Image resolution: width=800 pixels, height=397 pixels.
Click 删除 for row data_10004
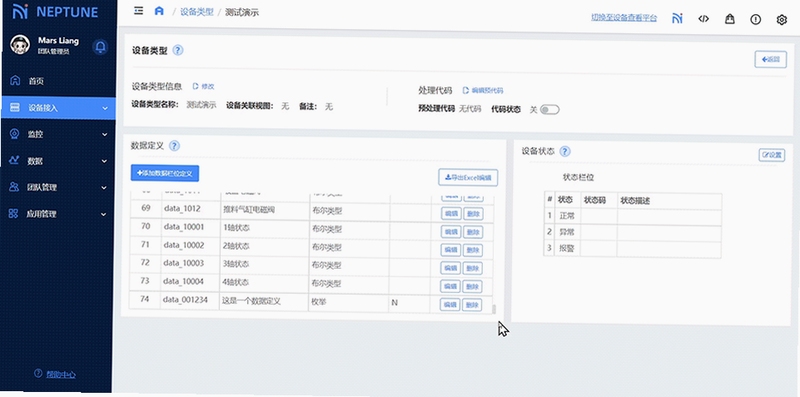pyautogui.click(x=472, y=286)
